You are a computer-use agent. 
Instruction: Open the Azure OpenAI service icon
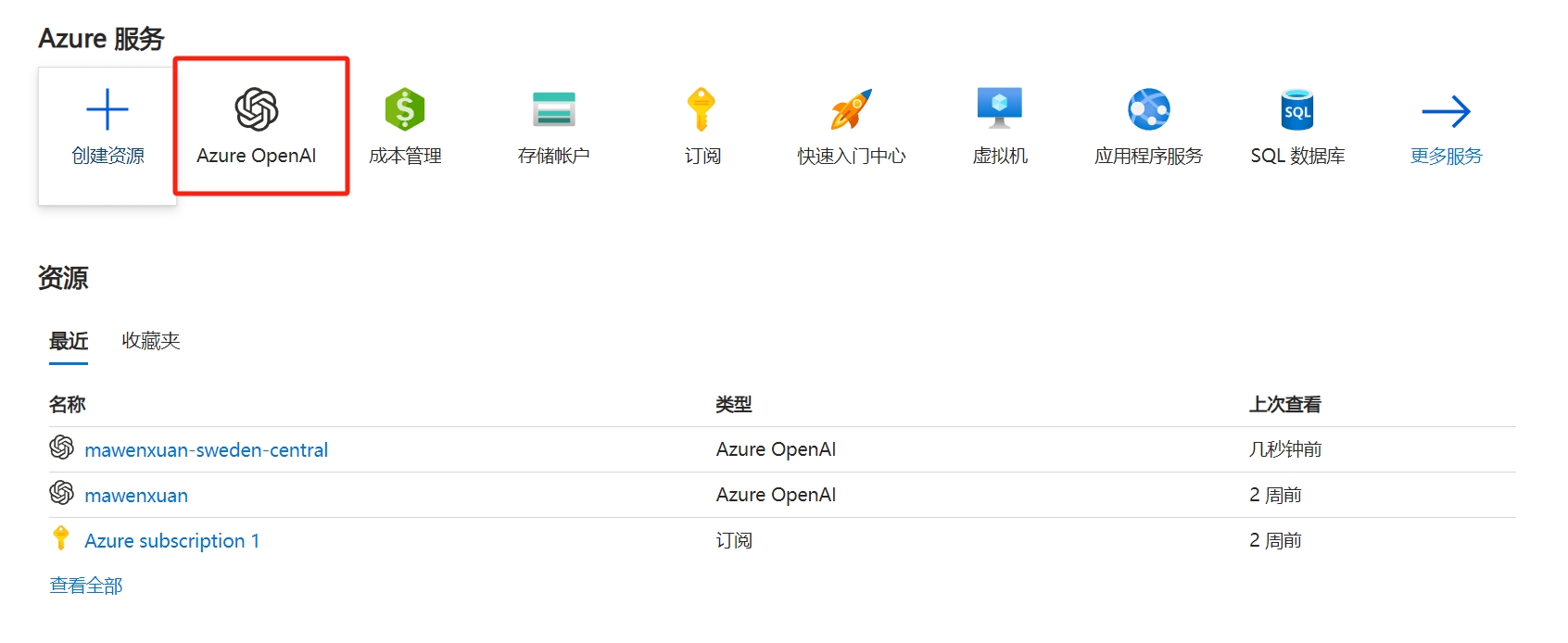tap(257, 110)
